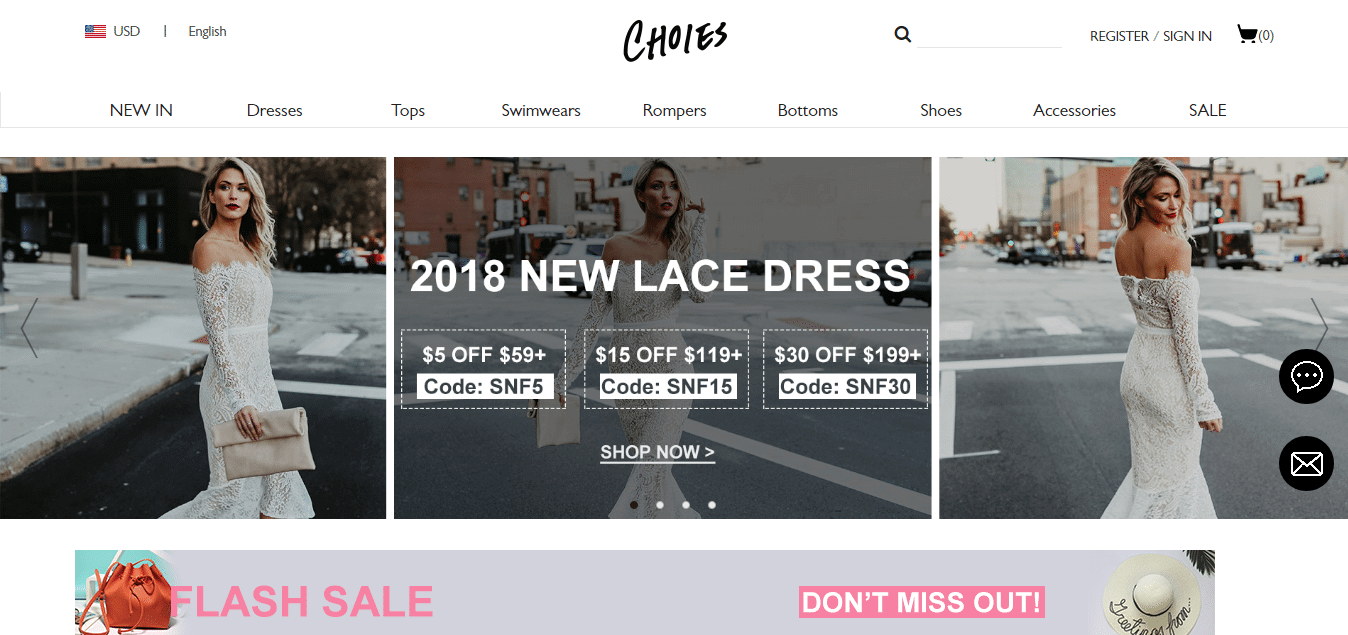Click the REGISTER link

point(1119,36)
